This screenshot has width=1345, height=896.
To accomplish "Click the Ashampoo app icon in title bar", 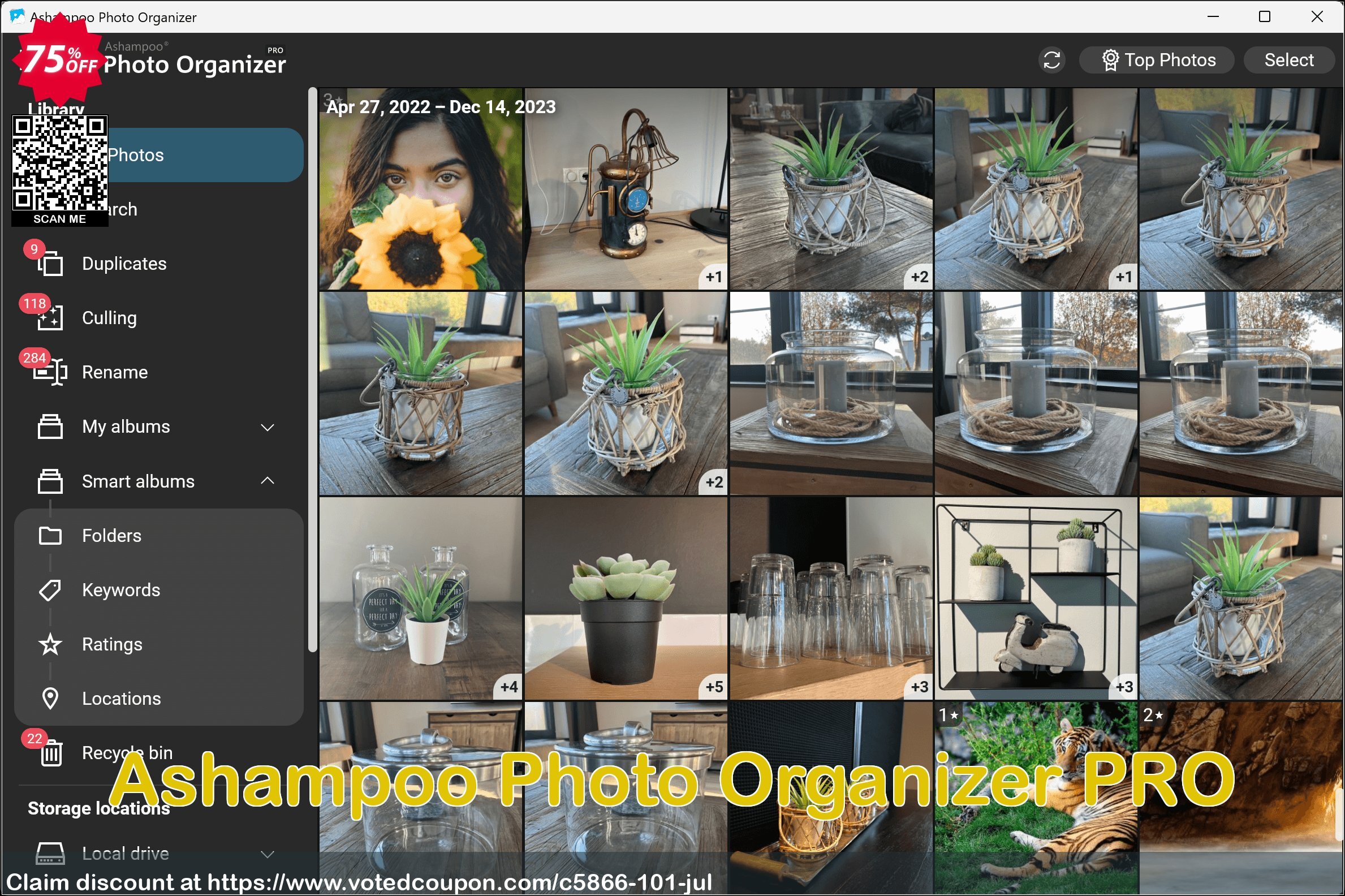I will (17, 16).
